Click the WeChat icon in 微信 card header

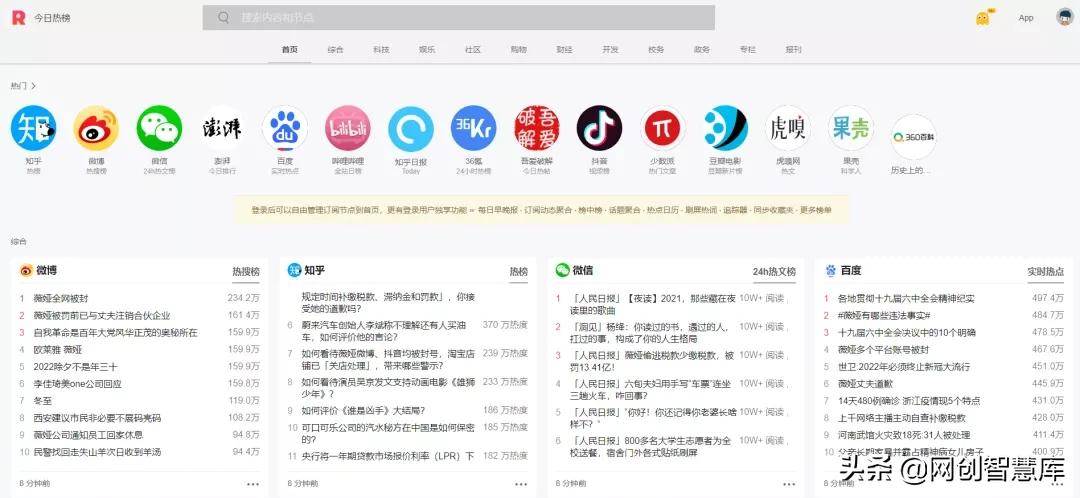(563, 270)
